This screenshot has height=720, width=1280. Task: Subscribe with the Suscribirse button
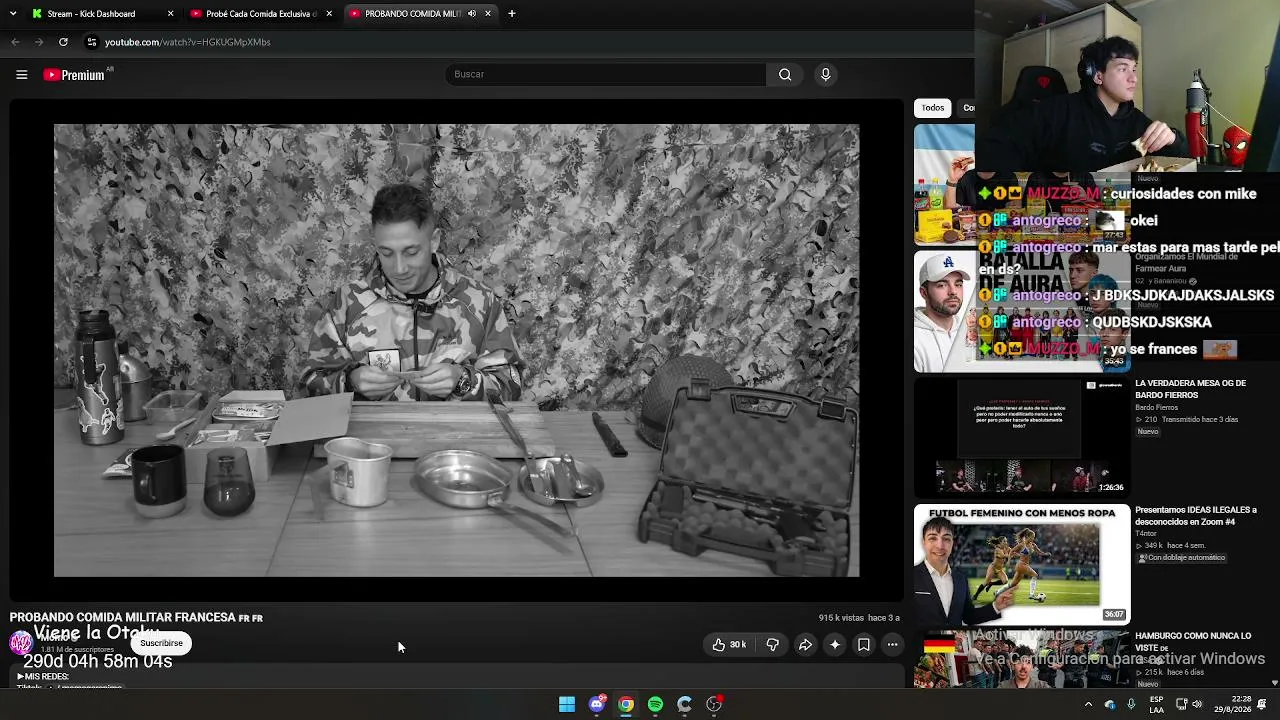[x=161, y=643]
